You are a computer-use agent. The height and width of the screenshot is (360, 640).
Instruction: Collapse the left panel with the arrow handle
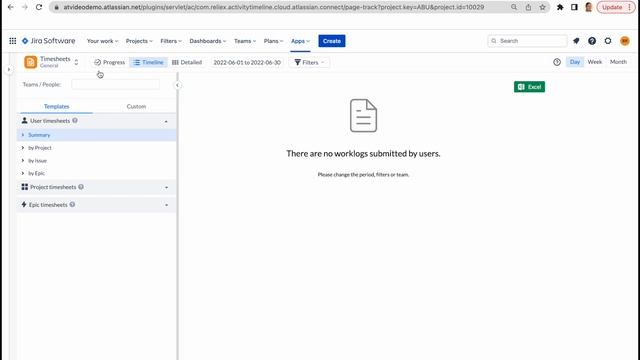click(x=177, y=85)
